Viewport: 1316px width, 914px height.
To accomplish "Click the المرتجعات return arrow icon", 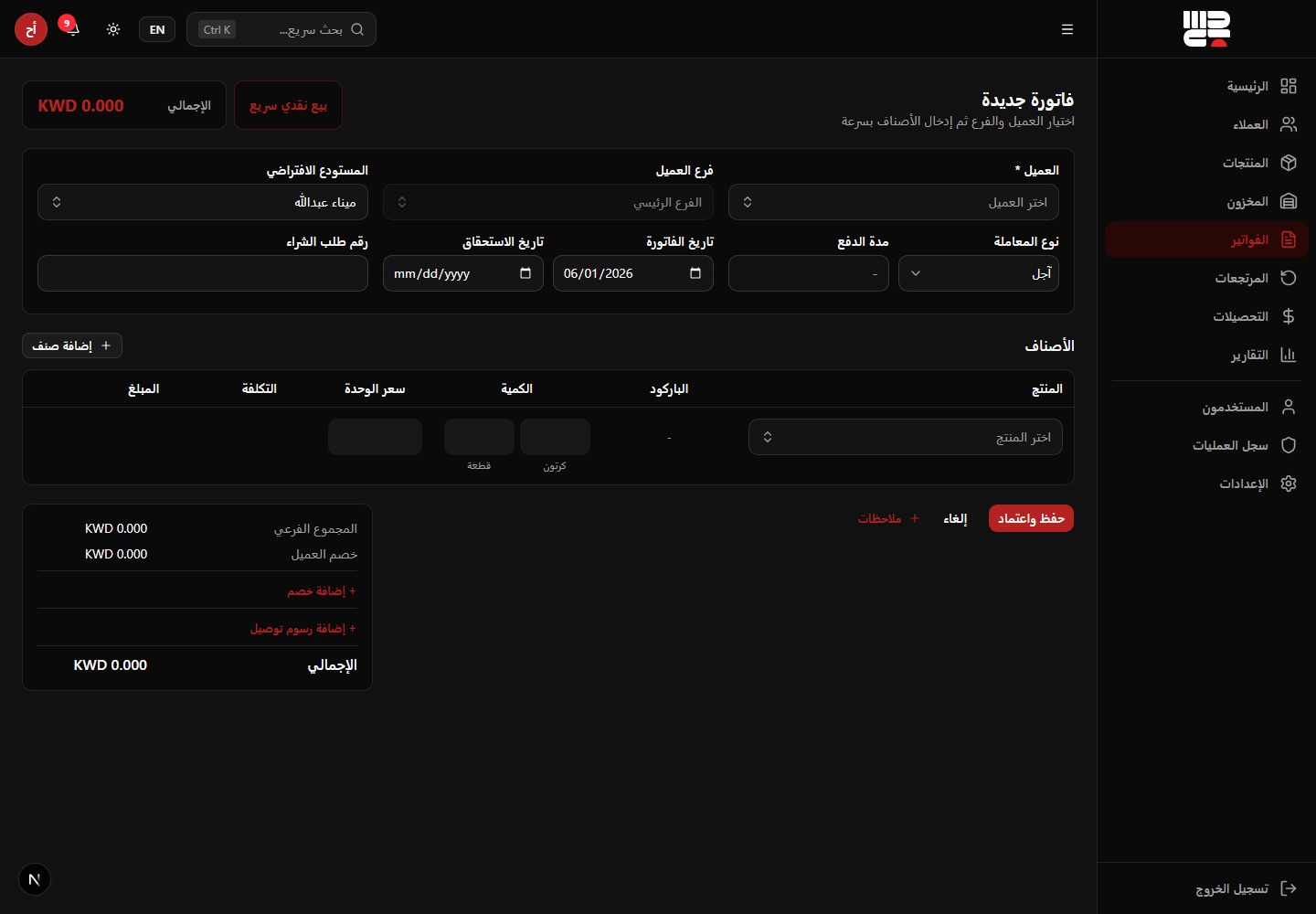I will (1289, 278).
